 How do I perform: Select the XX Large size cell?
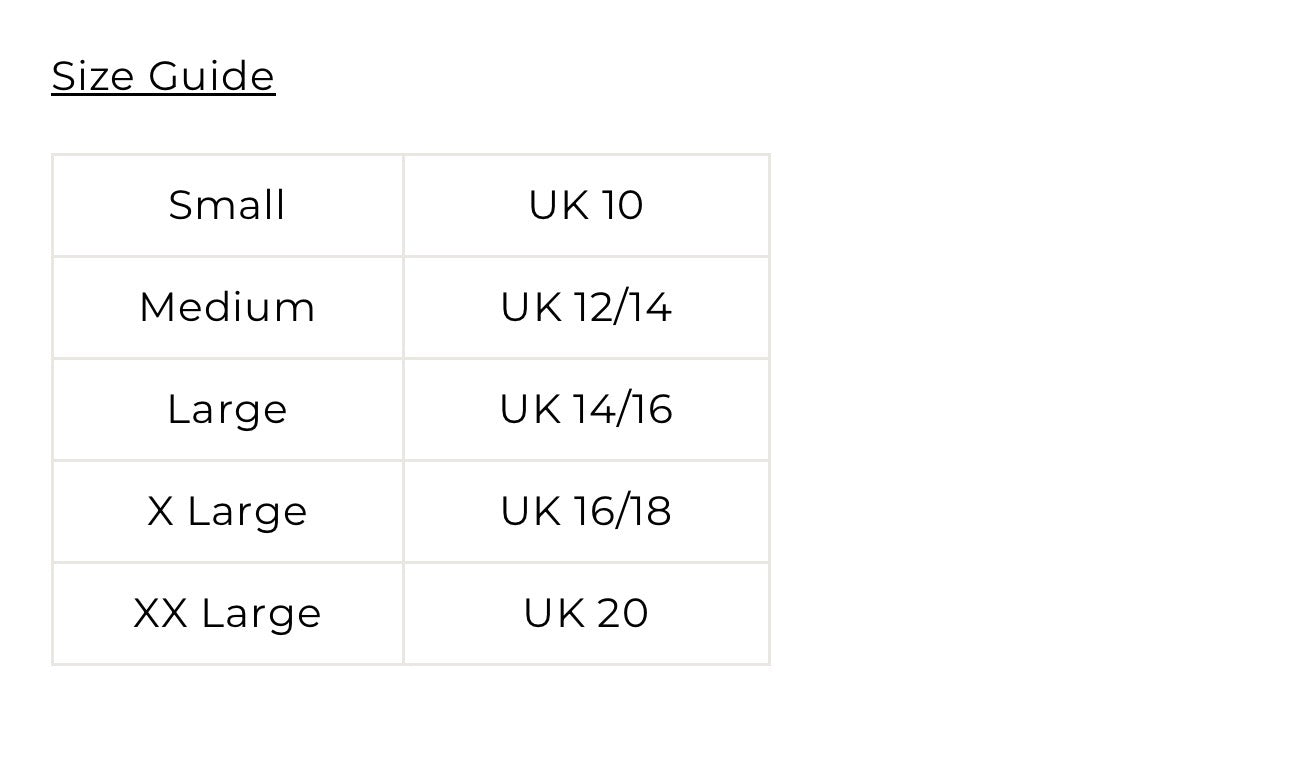click(228, 613)
